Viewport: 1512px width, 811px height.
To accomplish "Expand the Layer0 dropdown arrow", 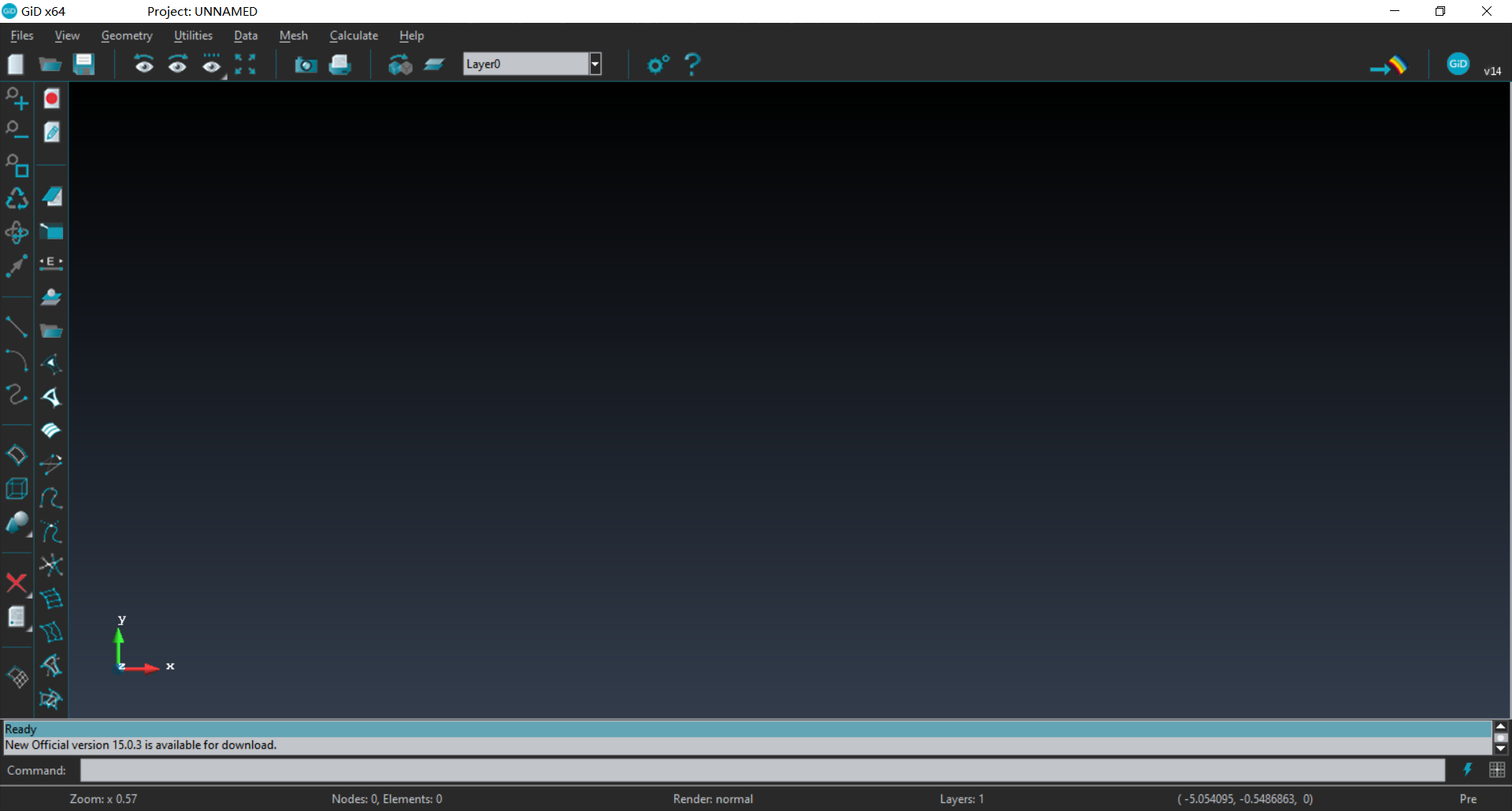I will 595,64.
